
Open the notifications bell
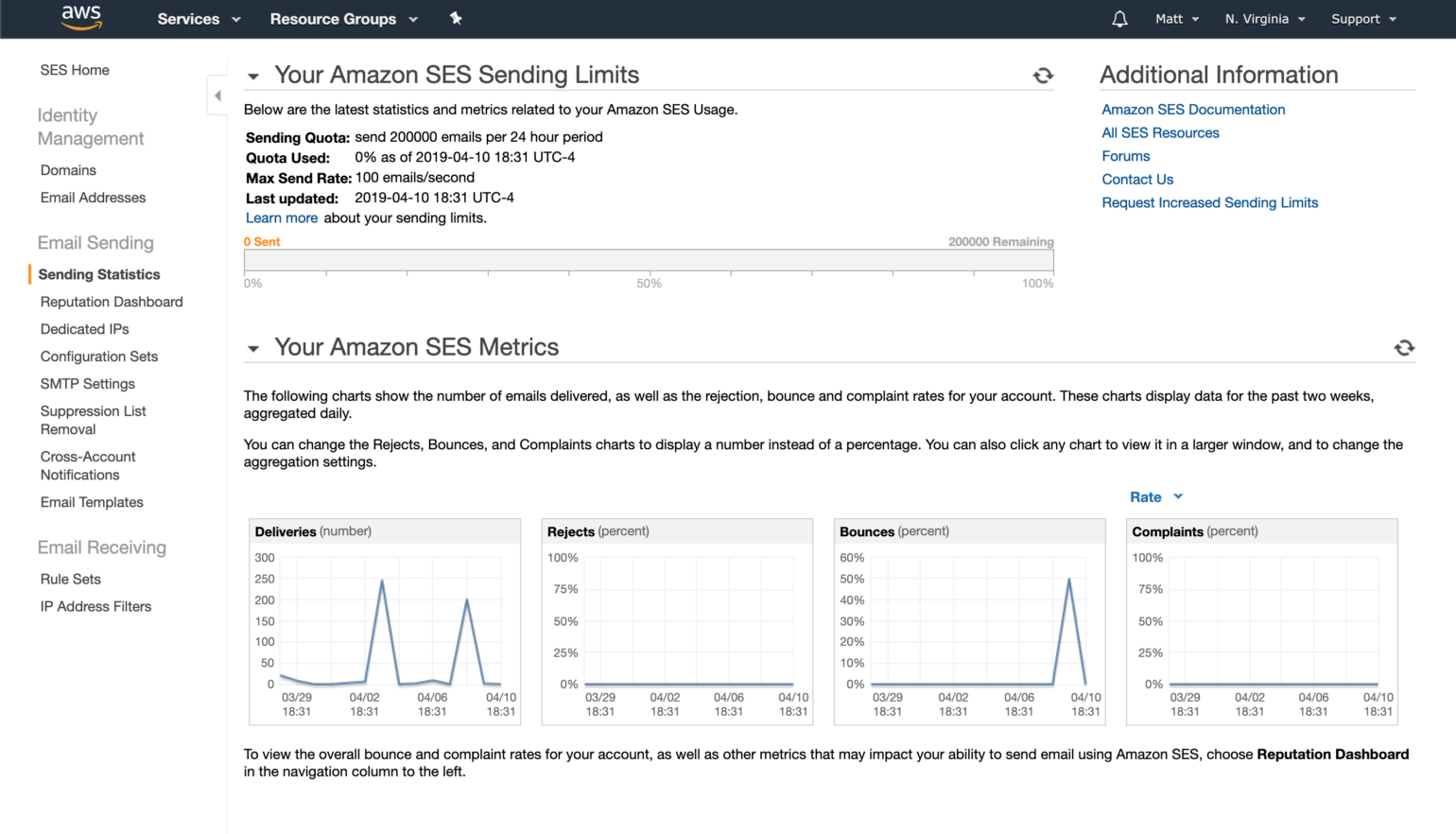click(1119, 19)
